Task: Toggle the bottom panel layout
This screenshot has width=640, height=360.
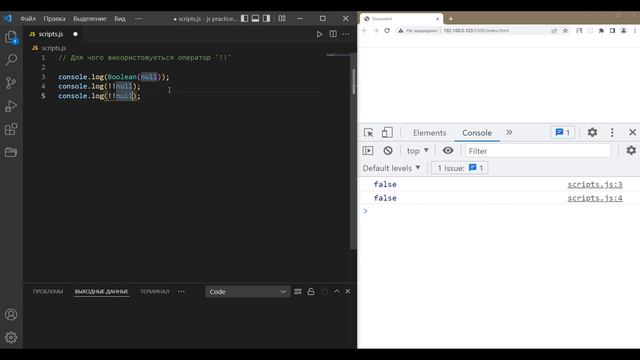Action: point(256,18)
